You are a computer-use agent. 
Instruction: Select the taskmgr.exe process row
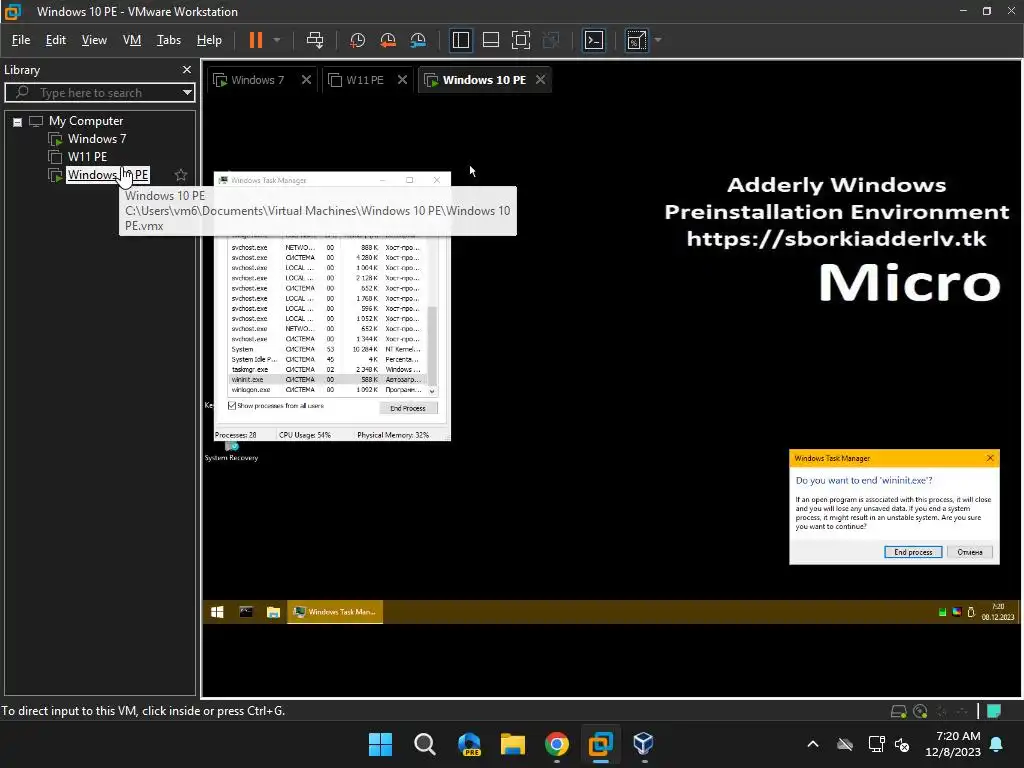click(327, 370)
